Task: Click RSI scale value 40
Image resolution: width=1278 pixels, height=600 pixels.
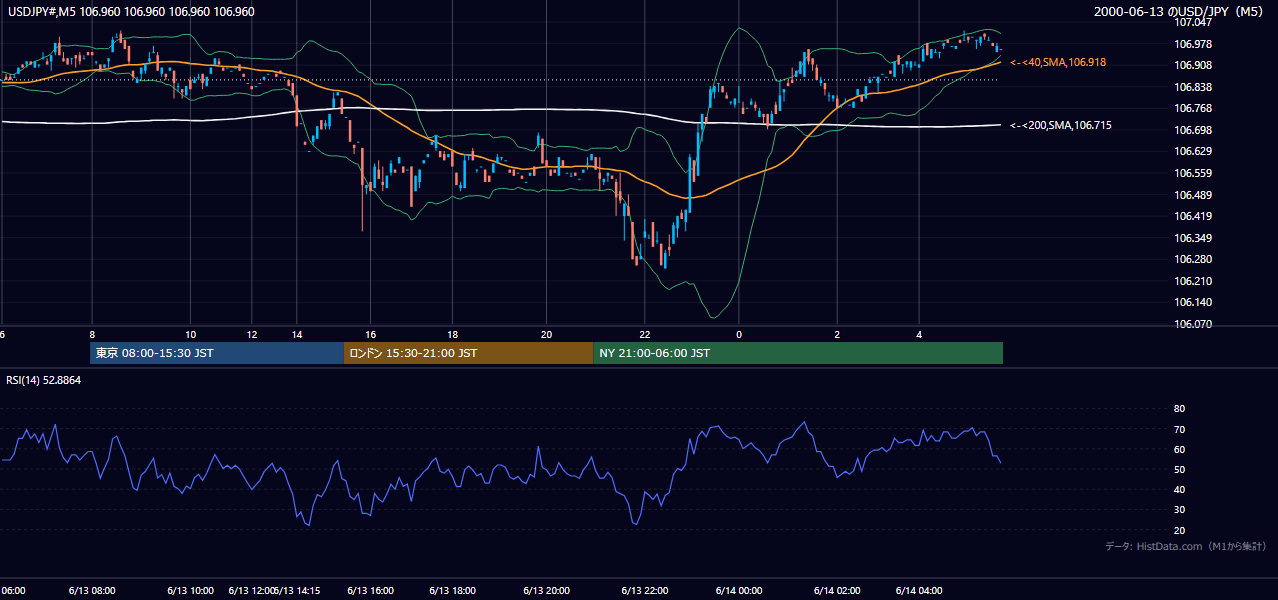Action: point(1180,489)
